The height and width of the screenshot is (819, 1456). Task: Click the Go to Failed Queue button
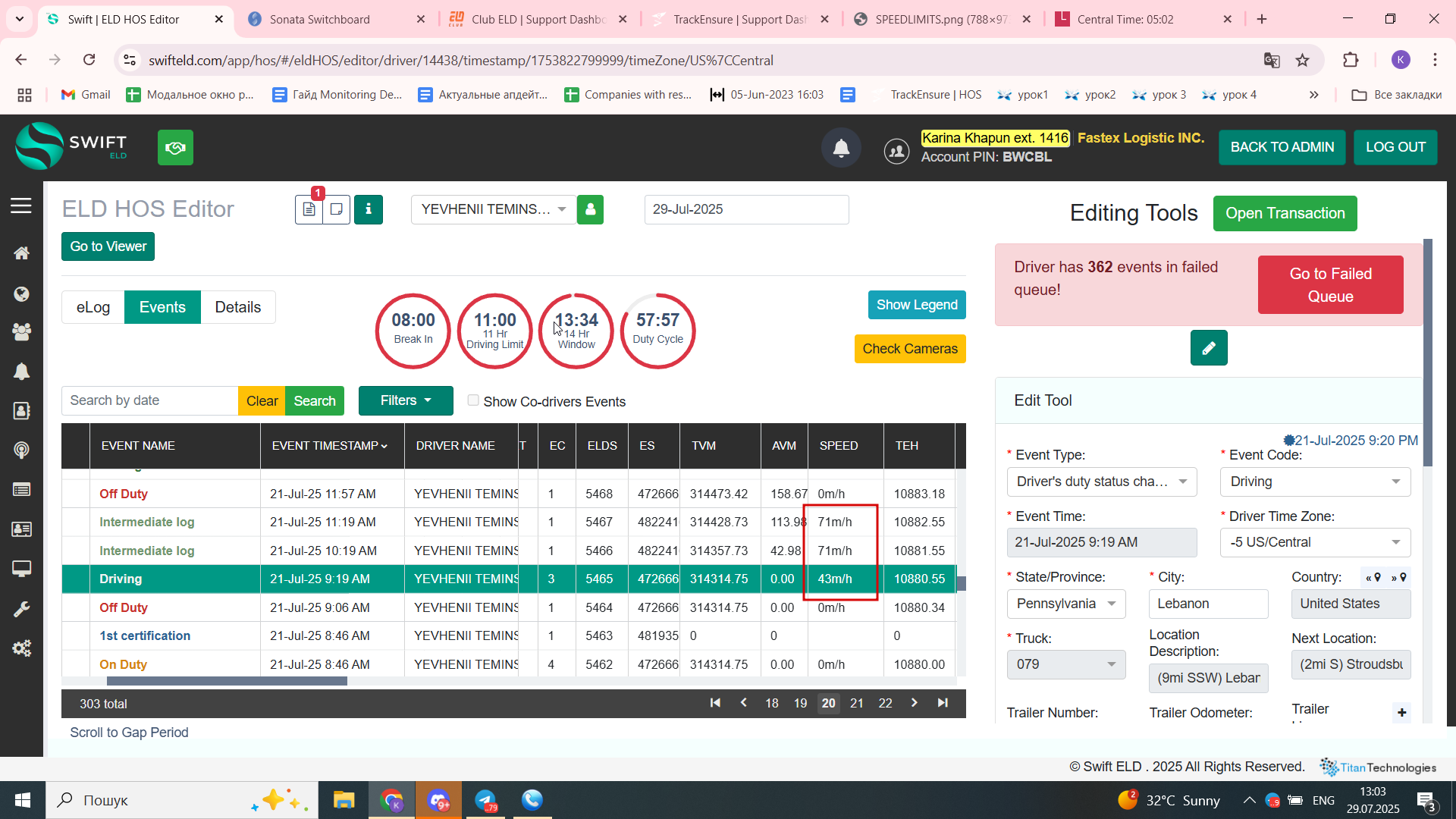(x=1330, y=285)
